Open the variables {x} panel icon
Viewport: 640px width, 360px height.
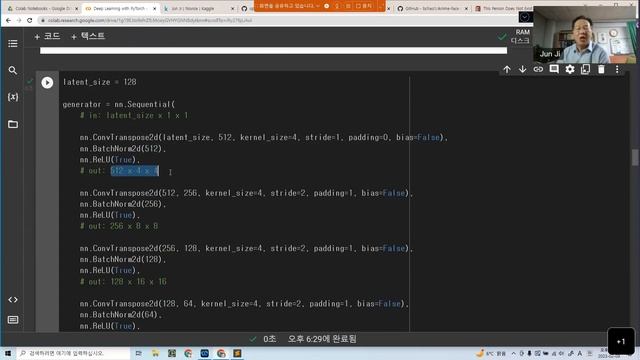pyautogui.click(x=13, y=97)
